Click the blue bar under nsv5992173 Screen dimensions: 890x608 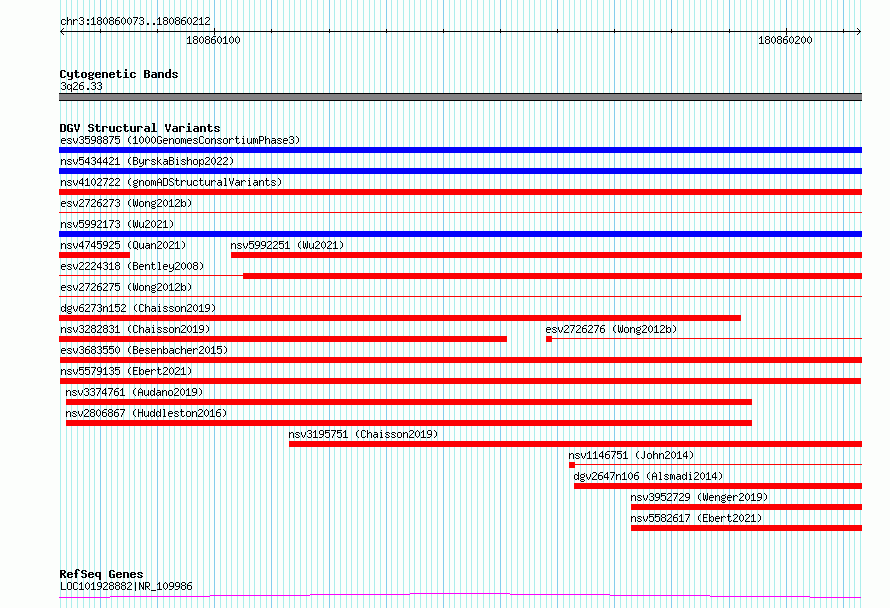[x=460, y=234]
